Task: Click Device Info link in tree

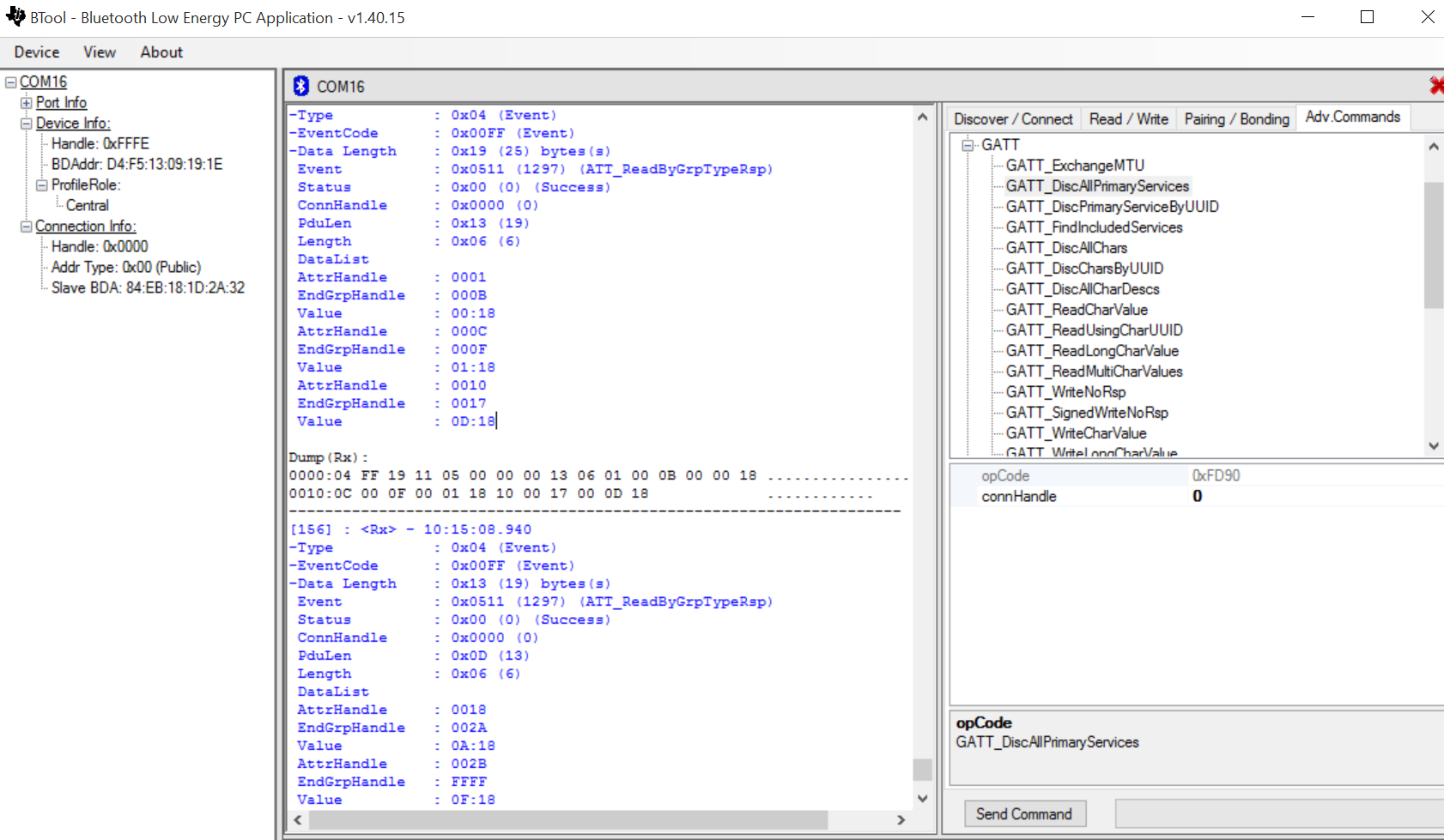Action: pyautogui.click(x=73, y=124)
